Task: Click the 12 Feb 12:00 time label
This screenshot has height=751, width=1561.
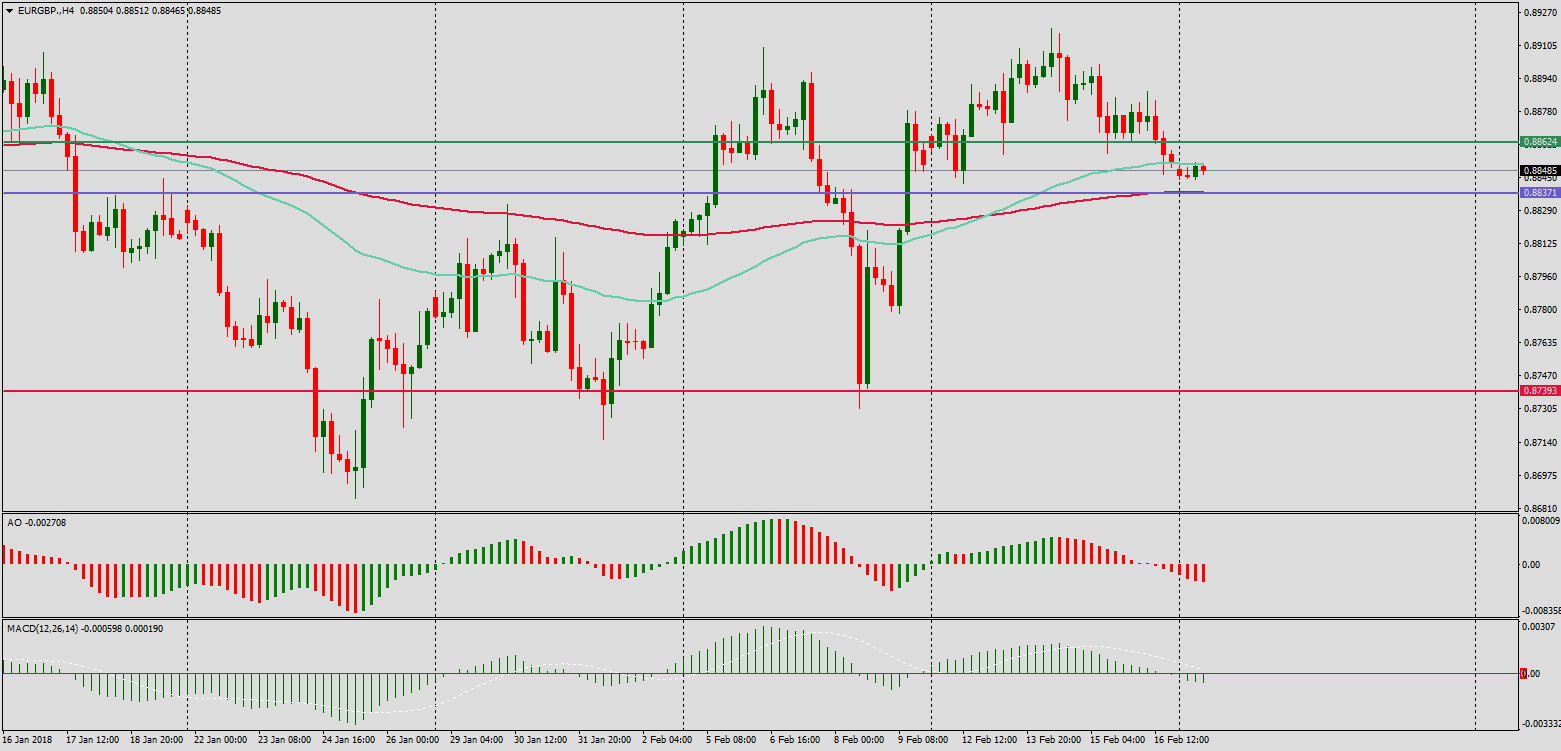Action: point(987,740)
